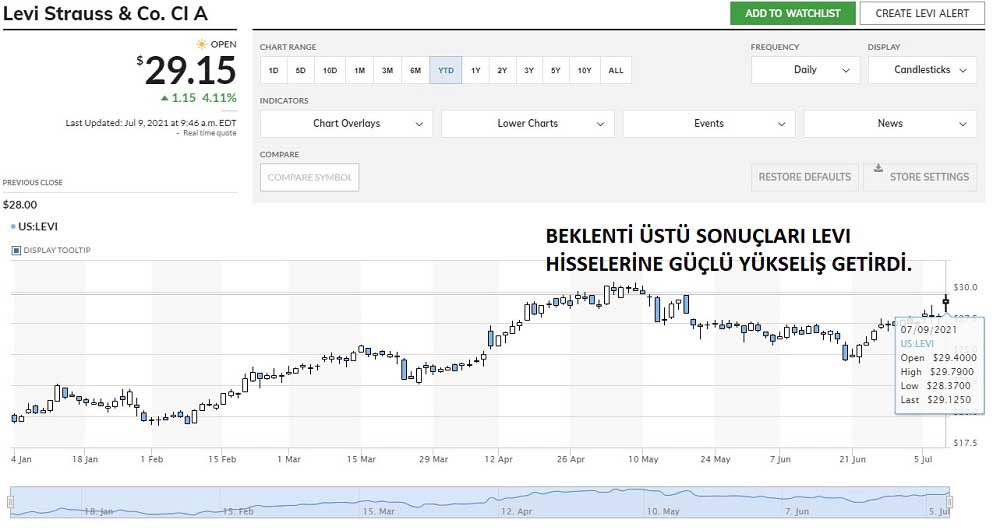The height and width of the screenshot is (530, 1000).
Task: Click the Restore Defaults button
Action: (805, 177)
